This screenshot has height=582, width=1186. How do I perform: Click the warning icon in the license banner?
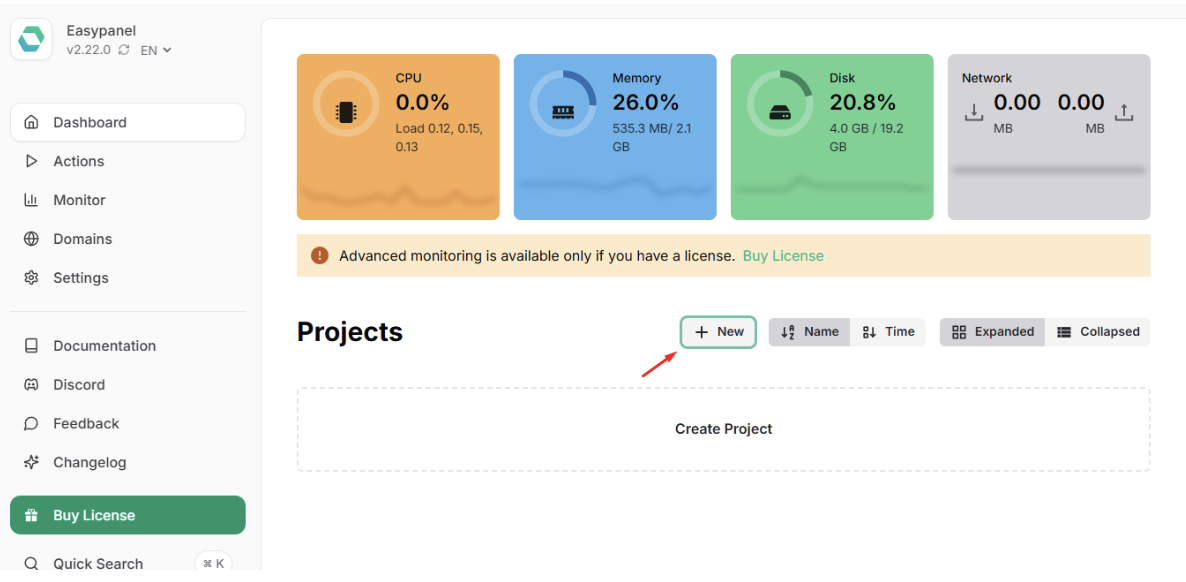tap(320, 256)
